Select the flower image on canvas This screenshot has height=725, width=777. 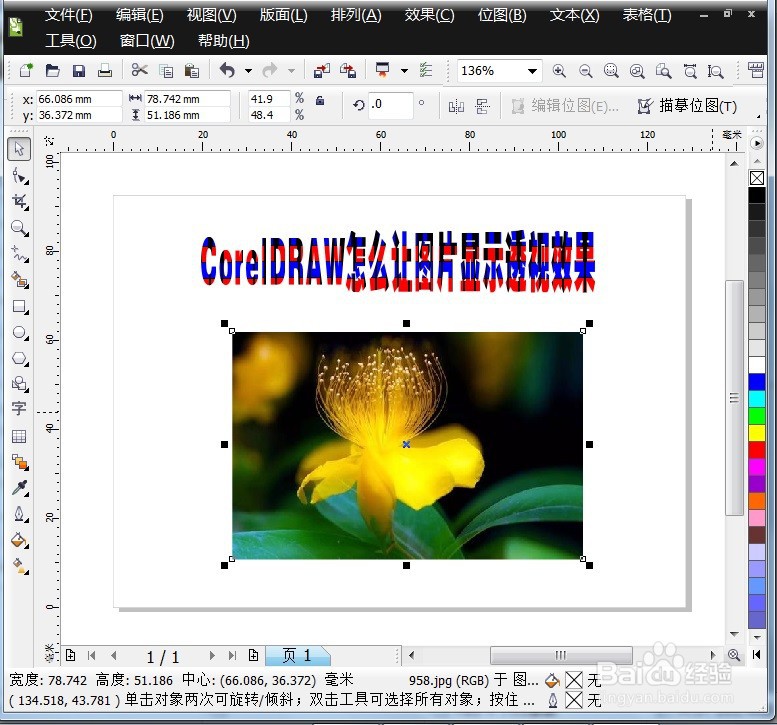click(x=407, y=445)
